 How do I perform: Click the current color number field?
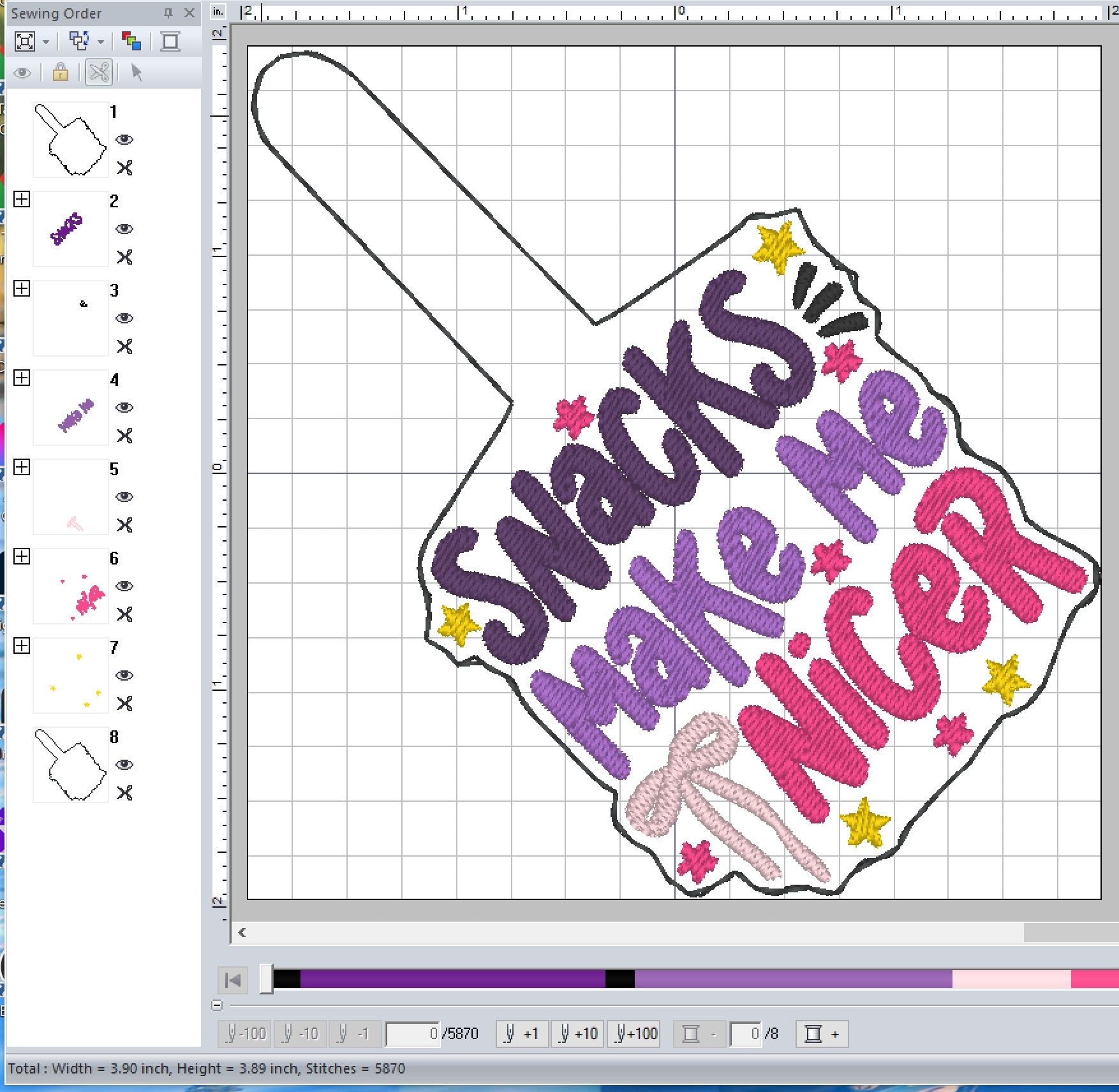tap(745, 1034)
